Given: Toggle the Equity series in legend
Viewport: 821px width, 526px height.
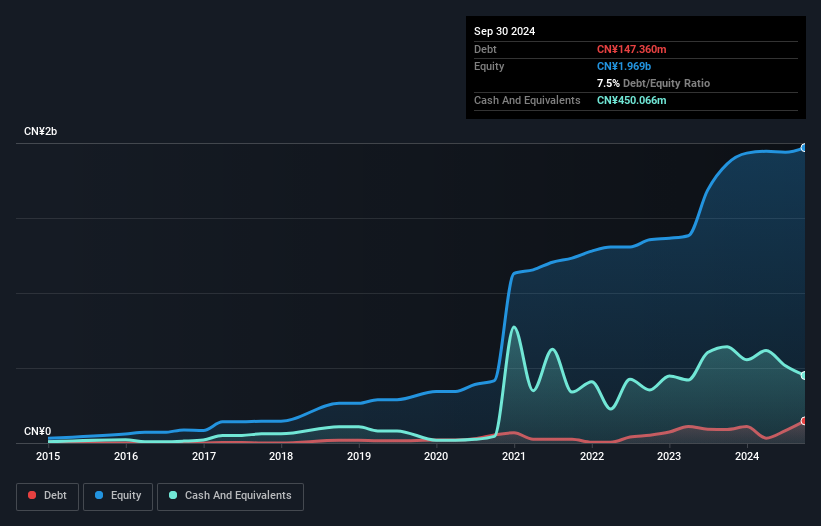Looking at the screenshot, I should pyautogui.click(x=118, y=496).
